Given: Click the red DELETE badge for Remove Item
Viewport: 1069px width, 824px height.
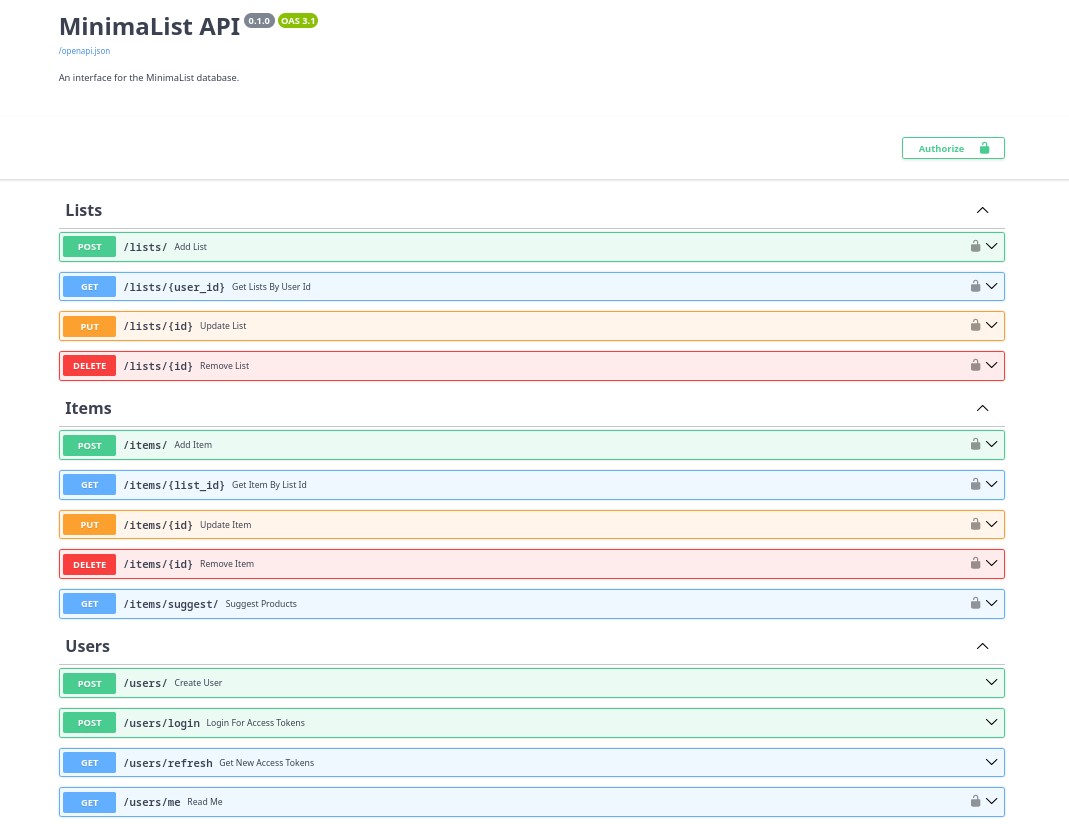Looking at the screenshot, I should click(x=90, y=564).
